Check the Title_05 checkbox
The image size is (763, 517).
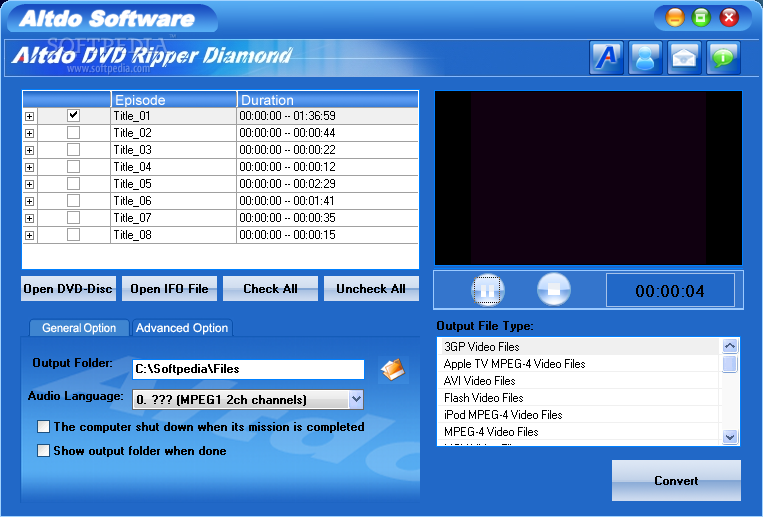tap(73, 184)
